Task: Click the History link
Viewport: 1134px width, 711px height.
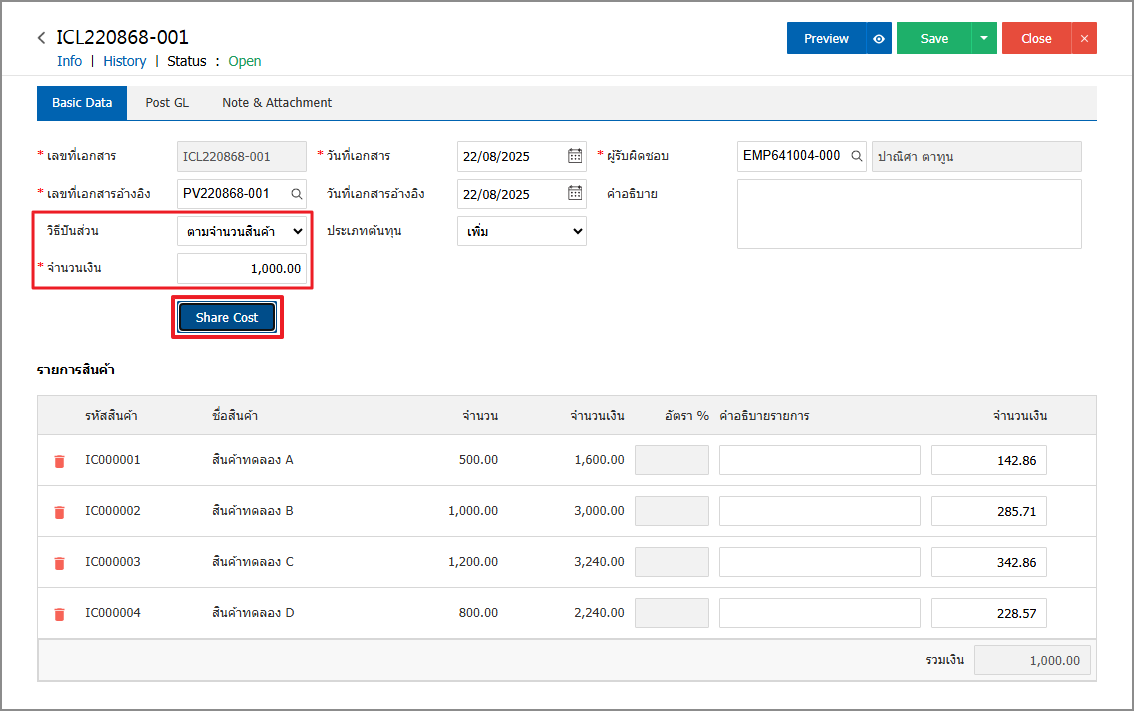Action: (124, 61)
